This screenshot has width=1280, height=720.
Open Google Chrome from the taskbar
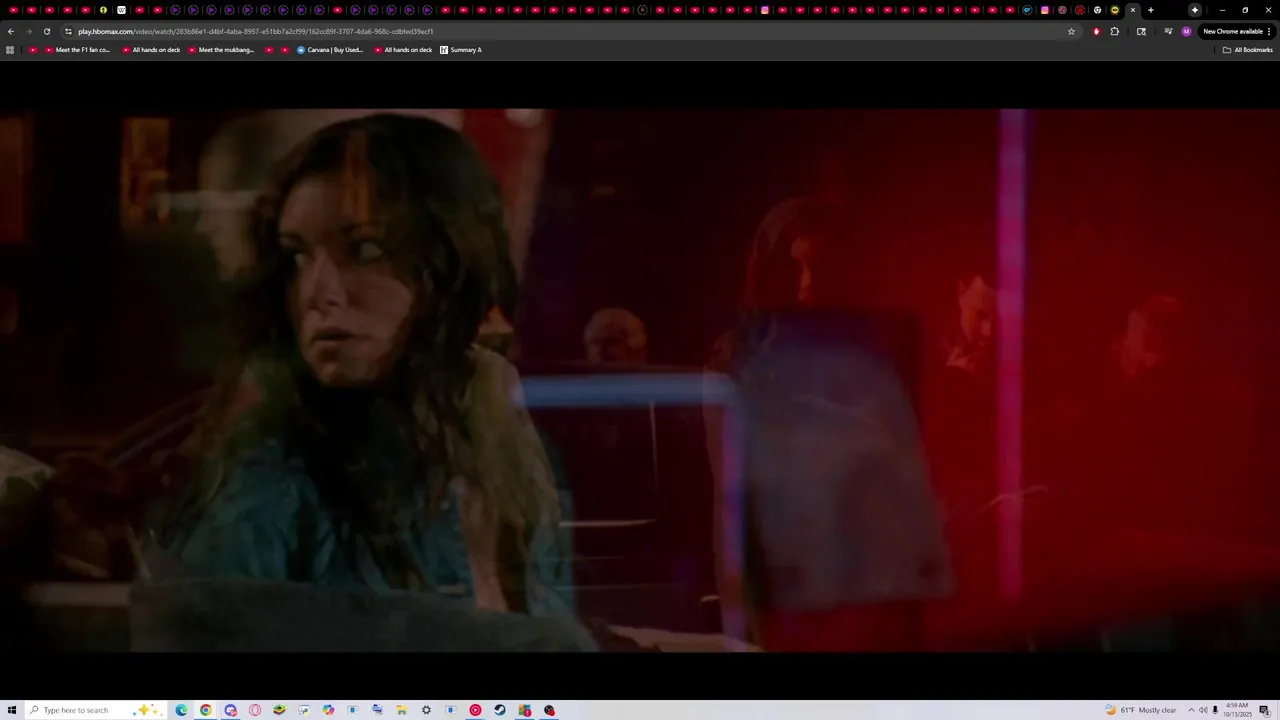tap(206, 710)
